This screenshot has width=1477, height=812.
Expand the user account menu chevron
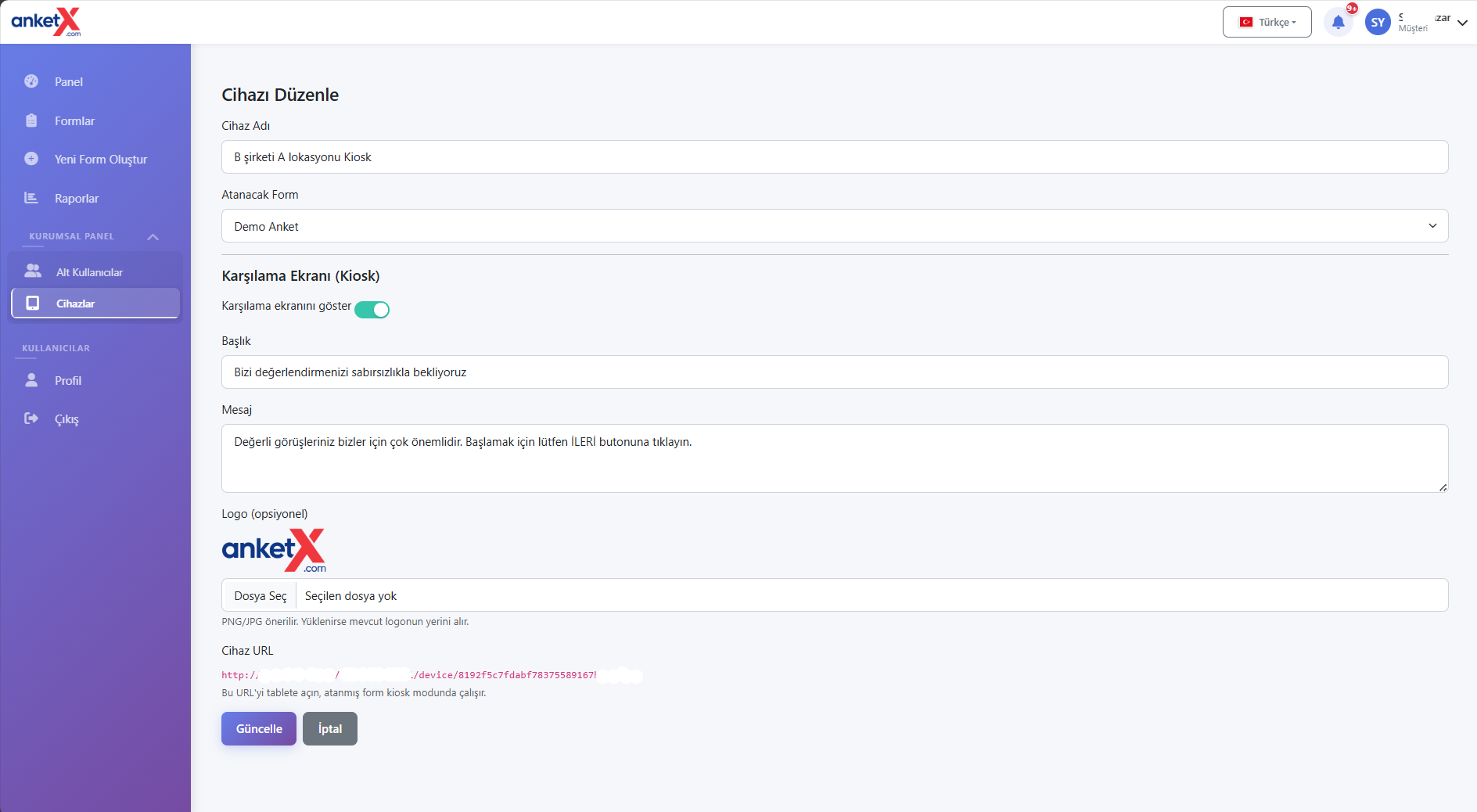(x=1462, y=23)
